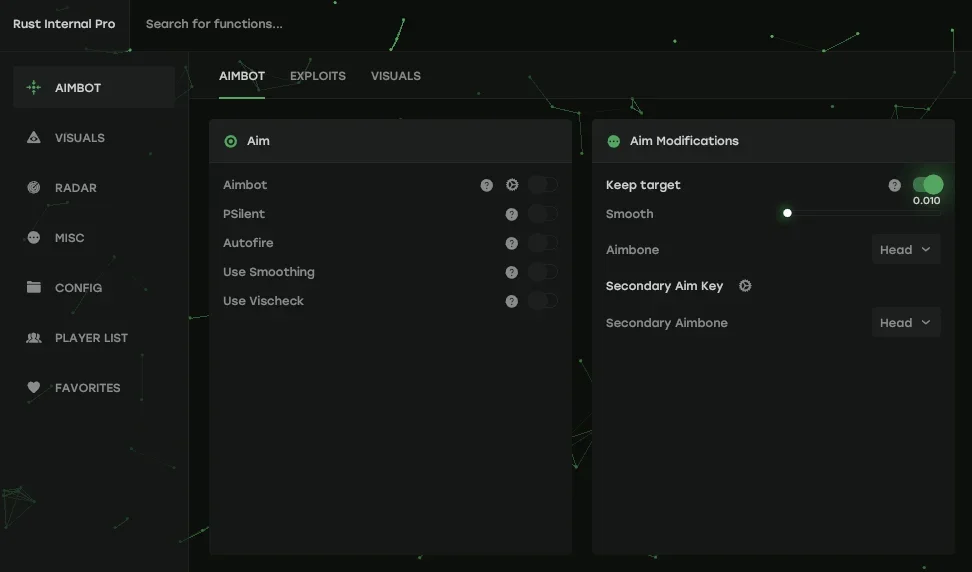The height and width of the screenshot is (572, 972).
Task: Disable the Keep target switch
Action: click(928, 185)
